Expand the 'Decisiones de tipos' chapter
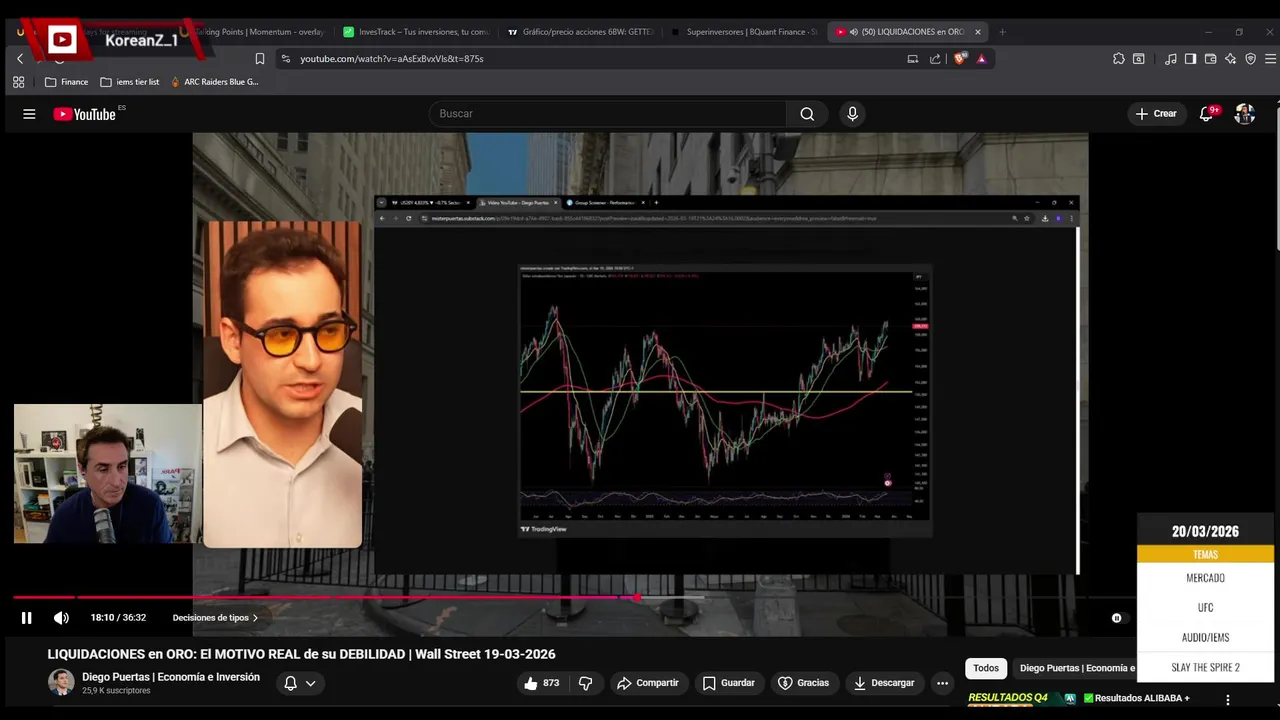Viewport: 1280px width, 720px height. tap(215, 618)
